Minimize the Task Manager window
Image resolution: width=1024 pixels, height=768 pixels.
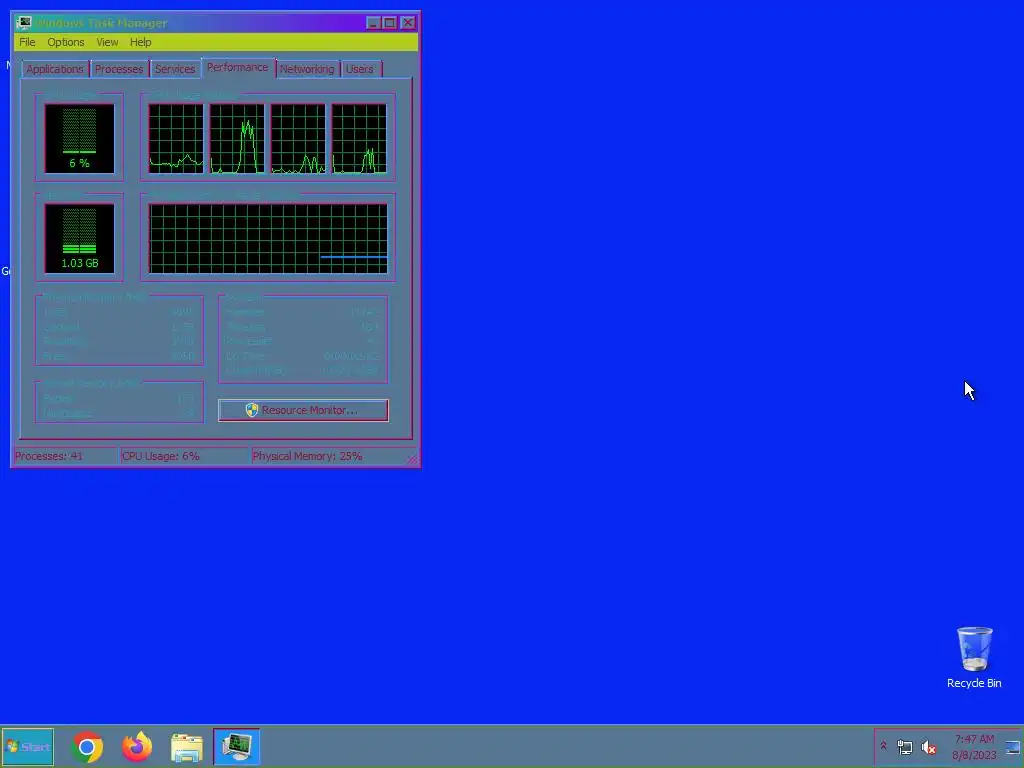point(374,23)
